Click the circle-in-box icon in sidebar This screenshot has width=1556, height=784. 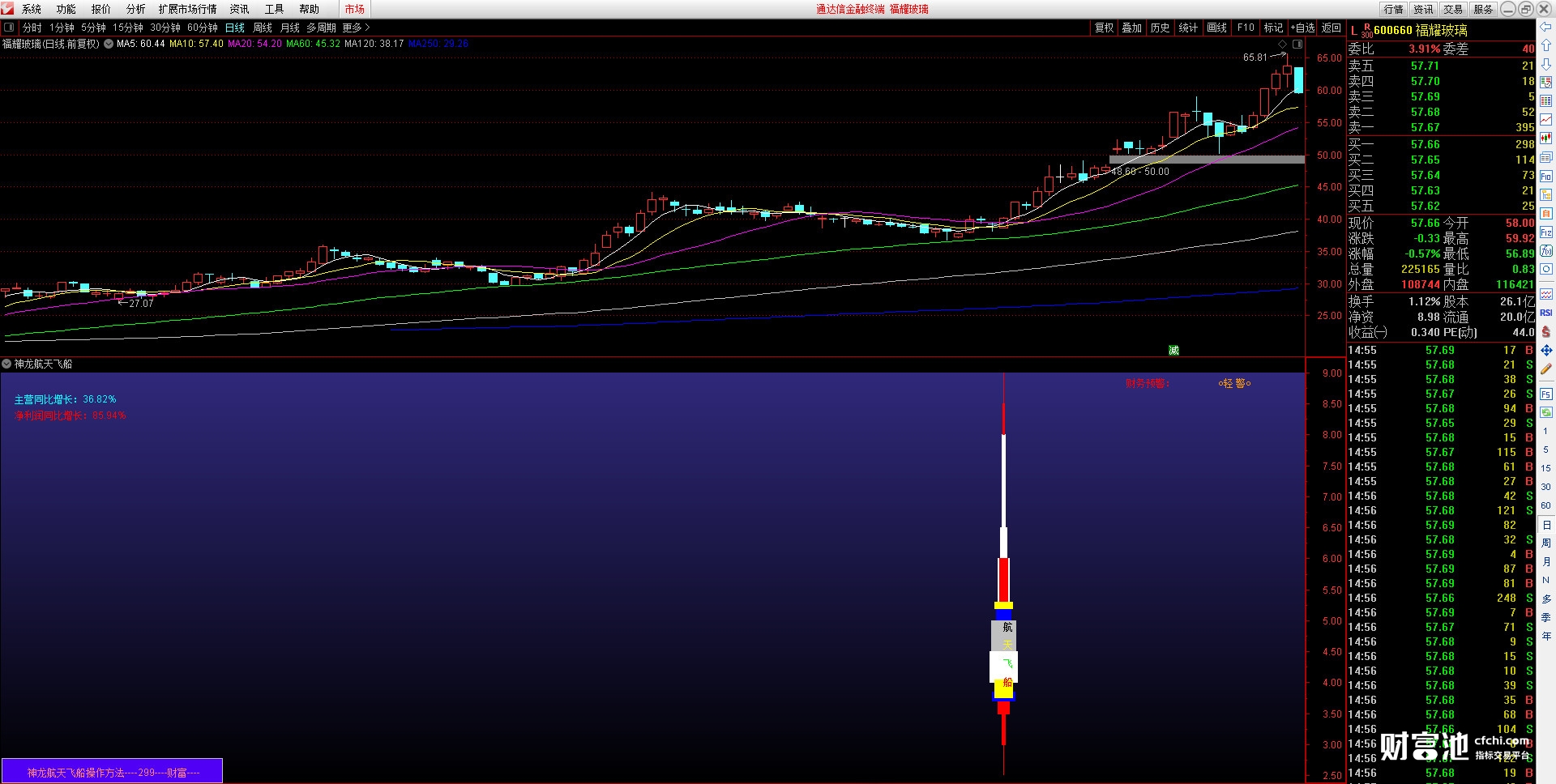(x=1546, y=269)
